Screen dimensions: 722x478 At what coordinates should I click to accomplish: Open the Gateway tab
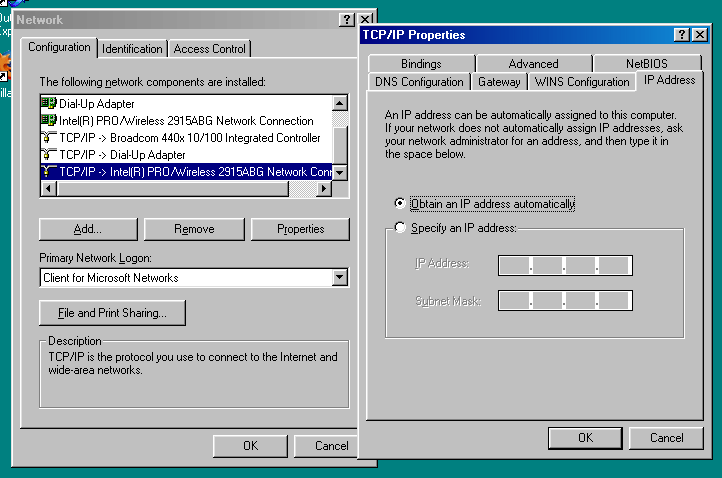[499, 82]
